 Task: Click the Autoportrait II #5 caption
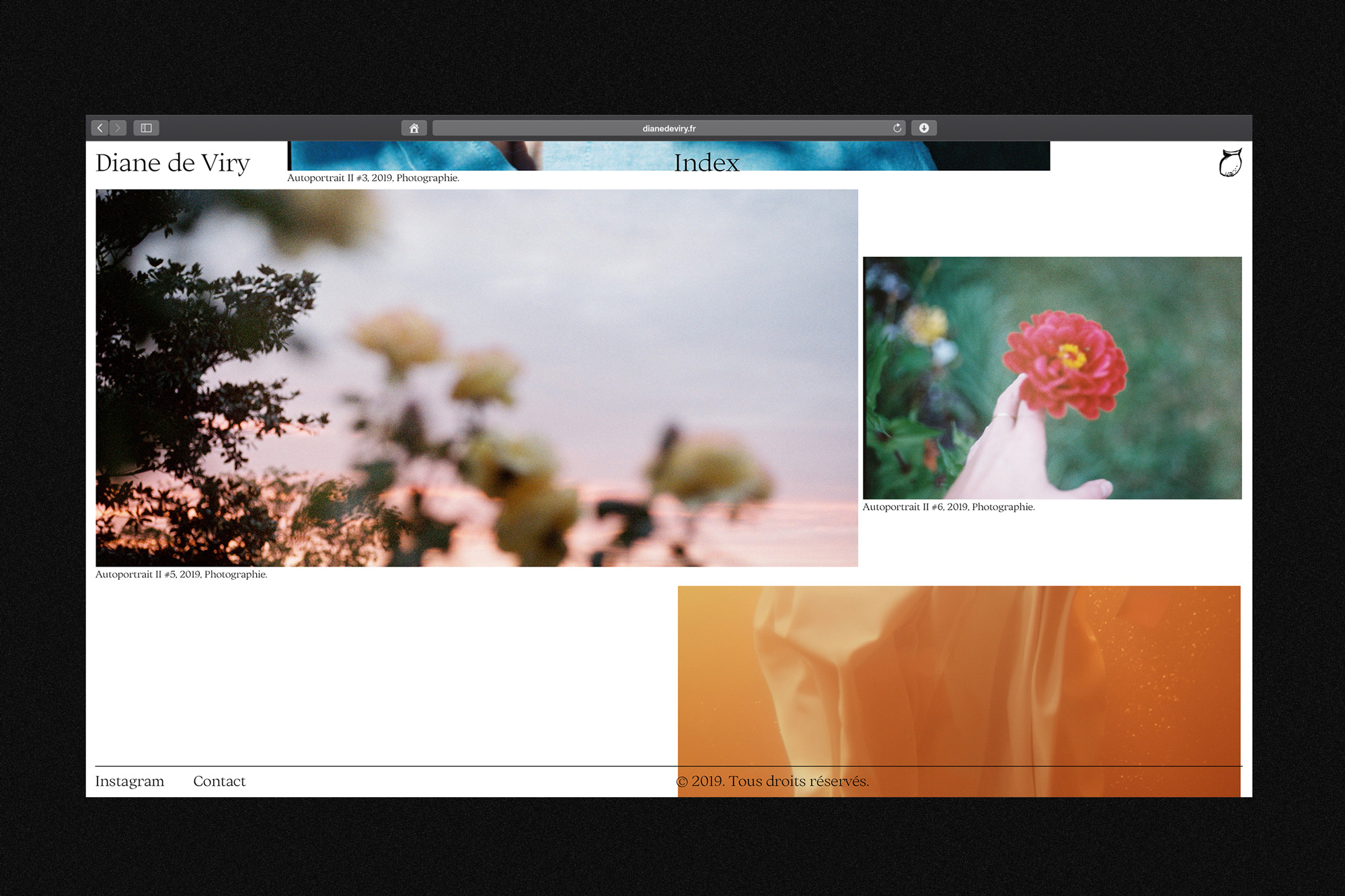coord(181,575)
